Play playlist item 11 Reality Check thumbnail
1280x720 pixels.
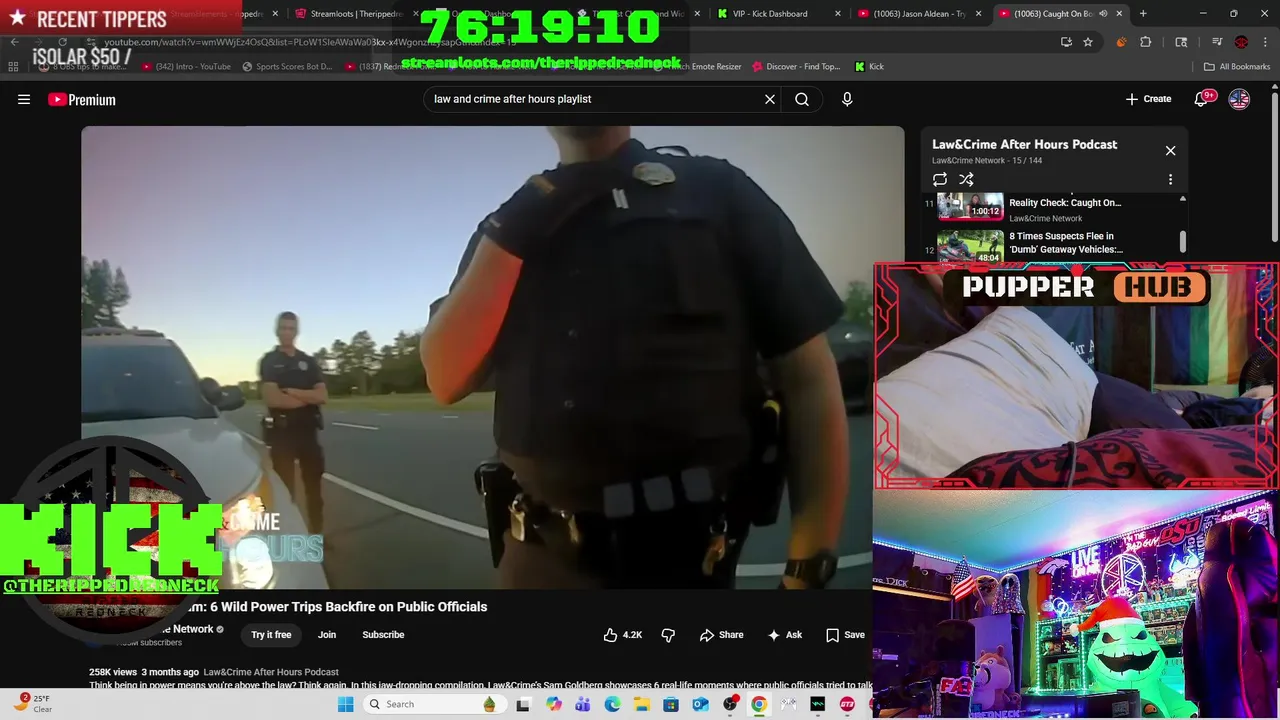(970, 207)
